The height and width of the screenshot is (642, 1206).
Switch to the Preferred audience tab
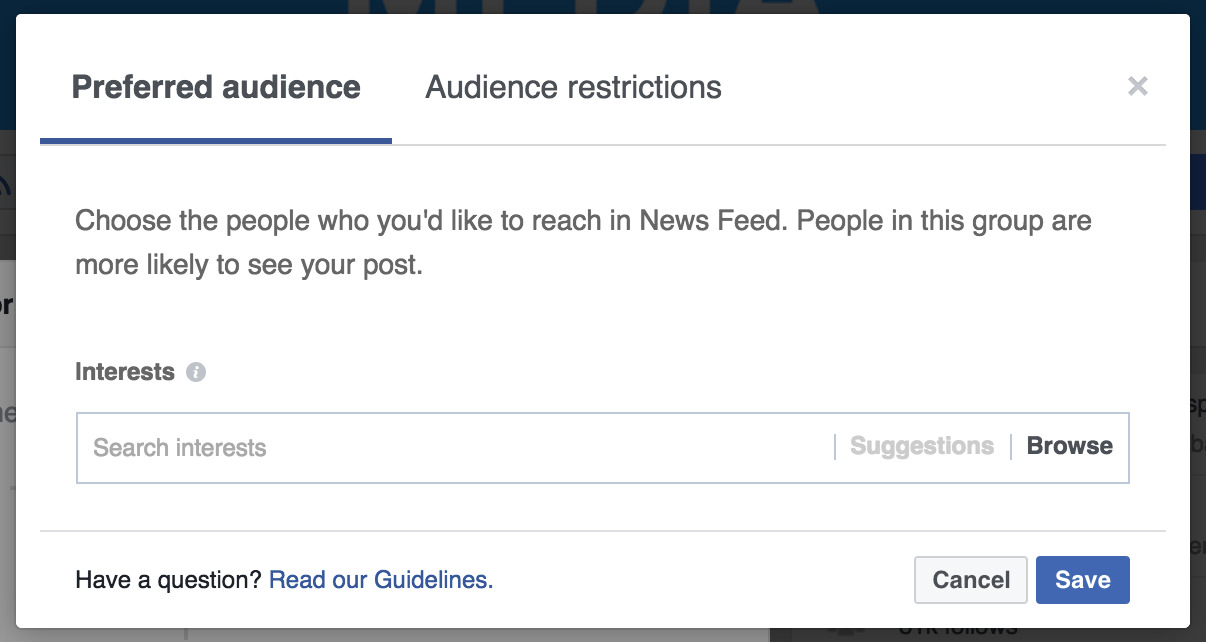[x=216, y=87]
